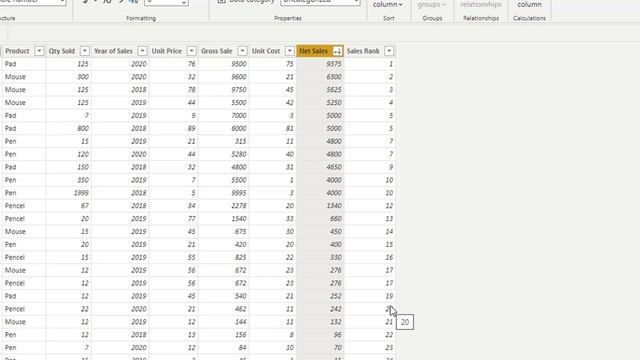Click the Unit Price cell 89
The width and height of the screenshot is (640, 360).
click(191, 129)
